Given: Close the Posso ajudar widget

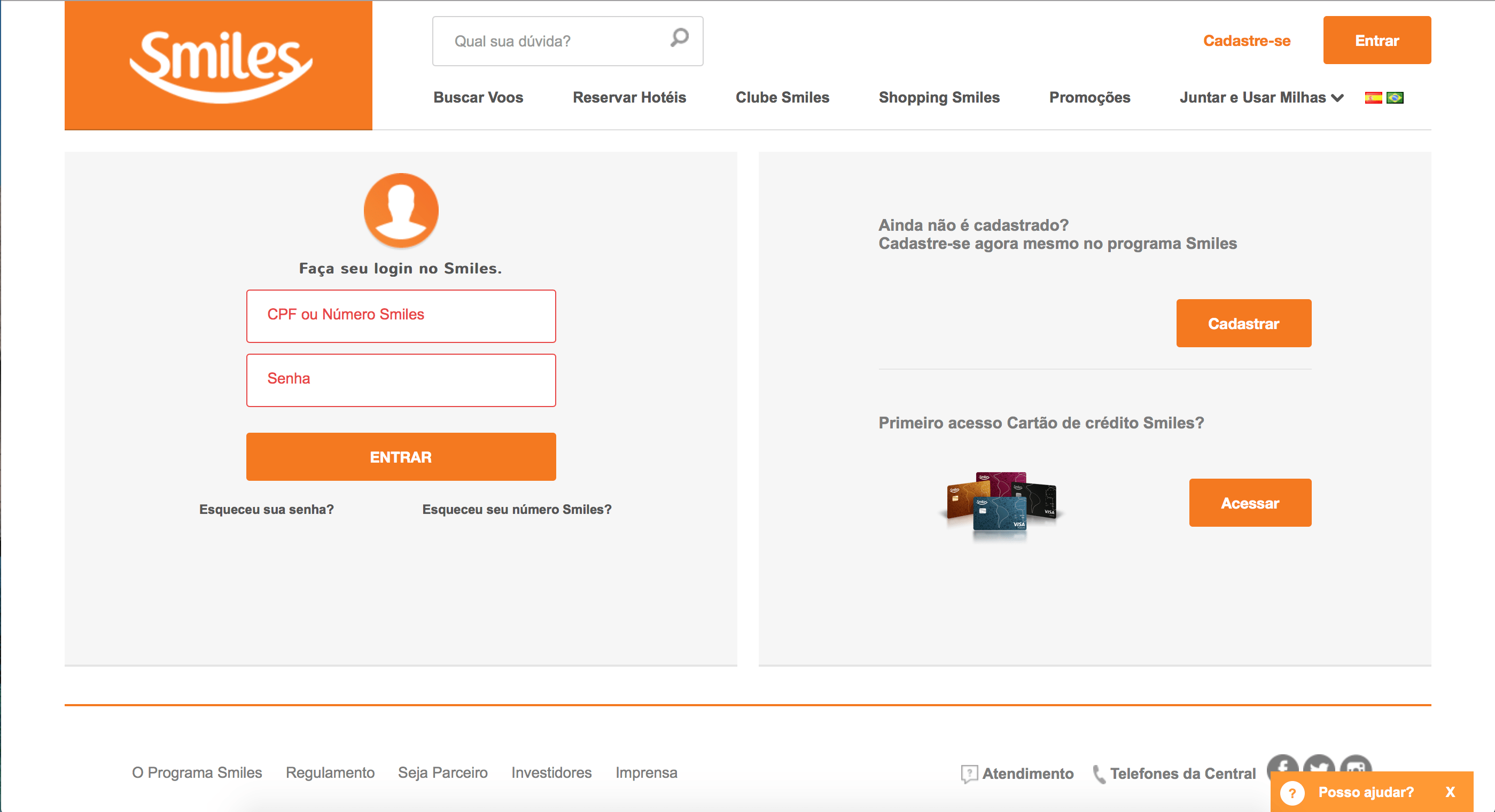Looking at the screenshot, I should click(1450, 792).
